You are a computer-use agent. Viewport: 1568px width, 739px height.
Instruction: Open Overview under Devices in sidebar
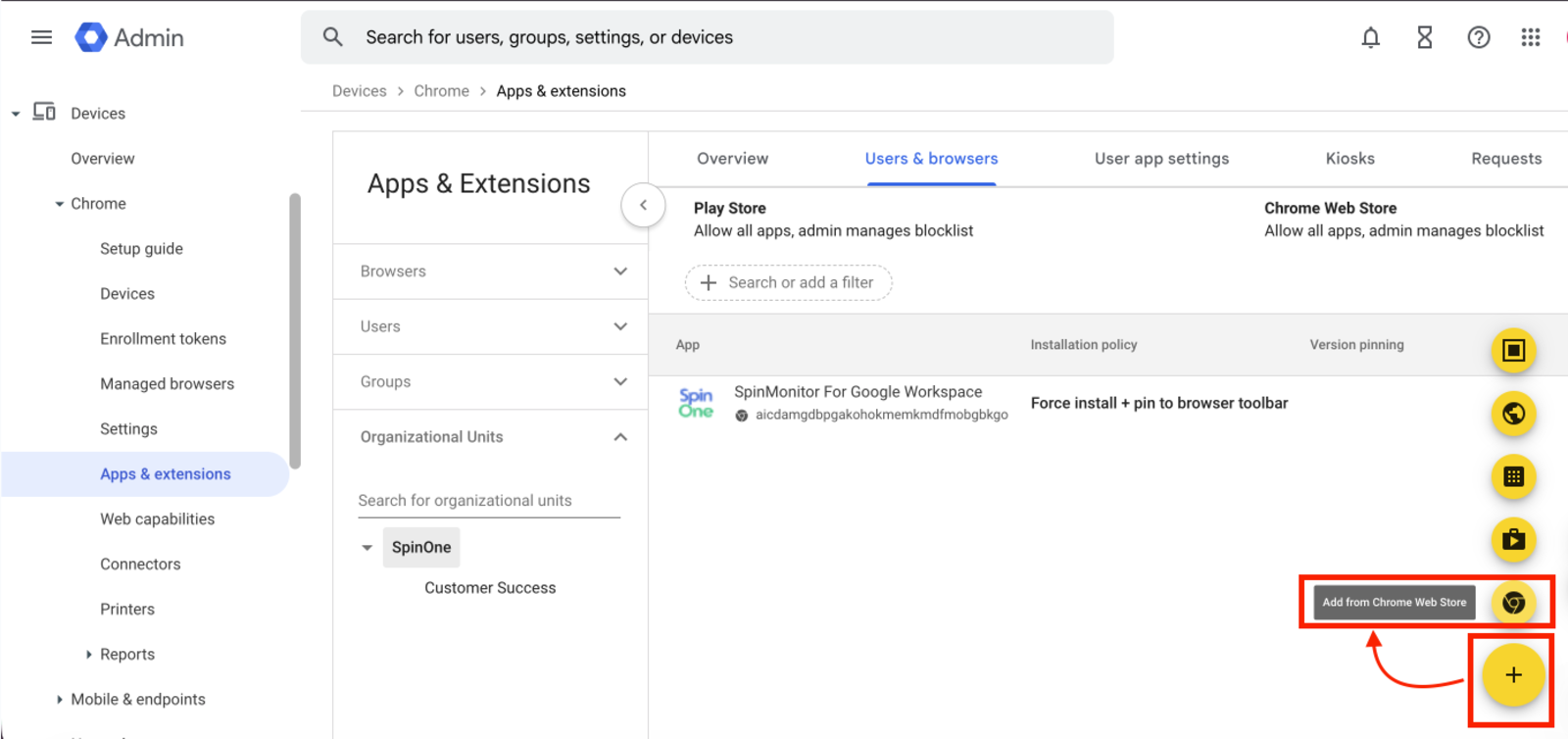(102, 159)
